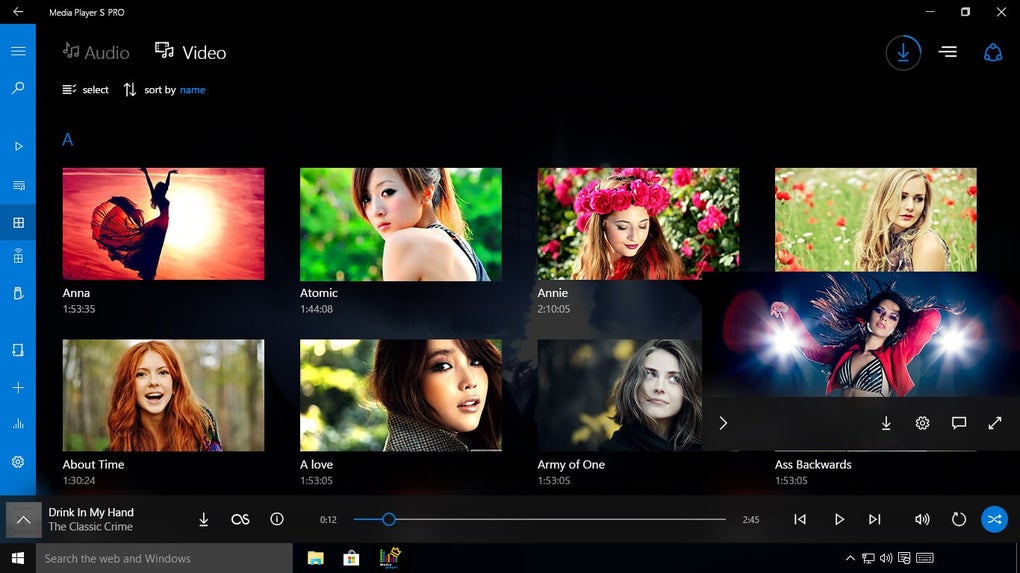This screenshot has height=573, width=1020.
Task: Open the Atomic video thumbnail
Action: point(401,224)
